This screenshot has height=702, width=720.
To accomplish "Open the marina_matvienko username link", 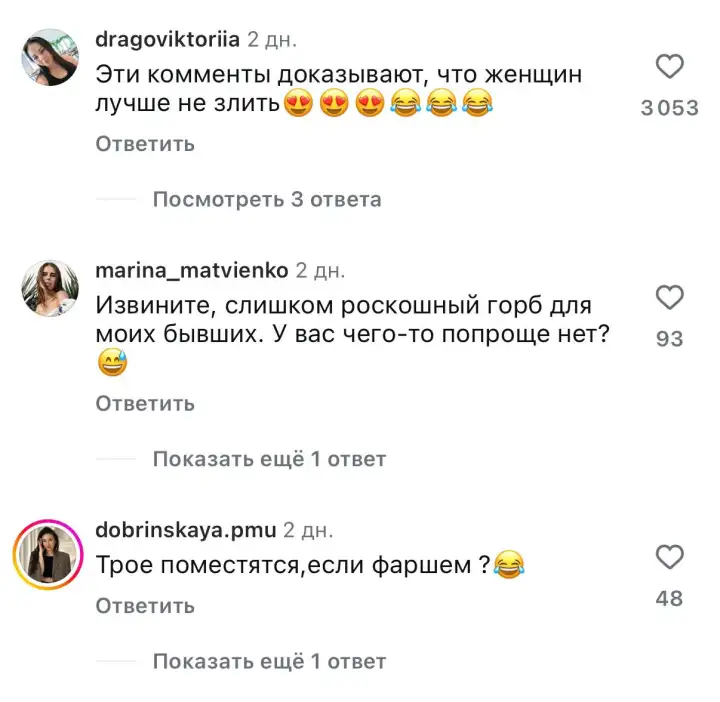I will (x=191, y=271).
